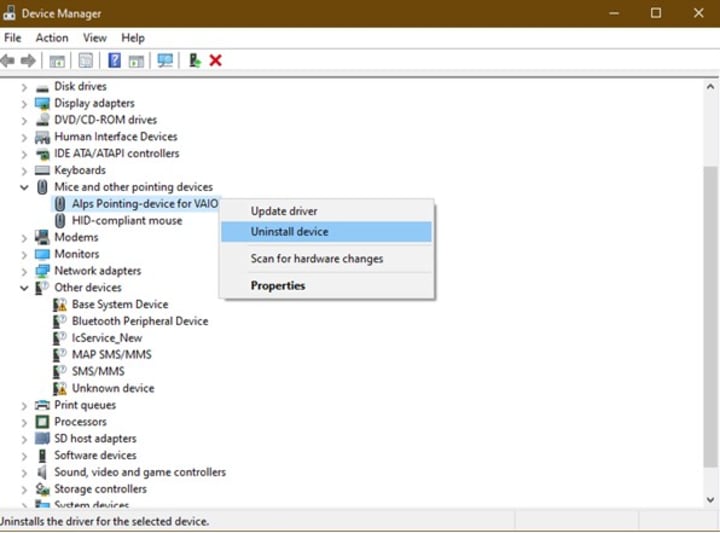Click the Human Interface Devices icon
720x533 pixels.
click(42, 137)
